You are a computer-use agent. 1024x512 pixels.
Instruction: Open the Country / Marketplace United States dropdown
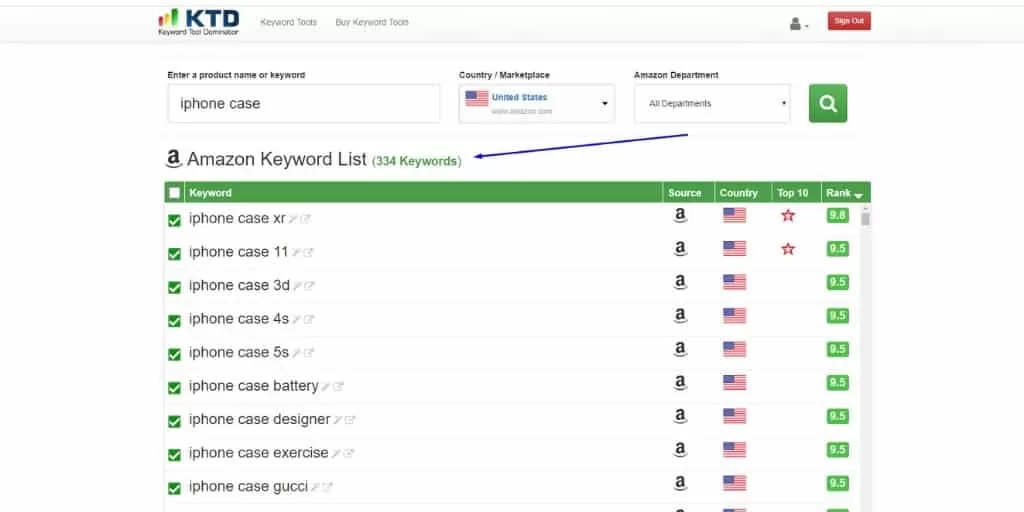pos(537,103)
